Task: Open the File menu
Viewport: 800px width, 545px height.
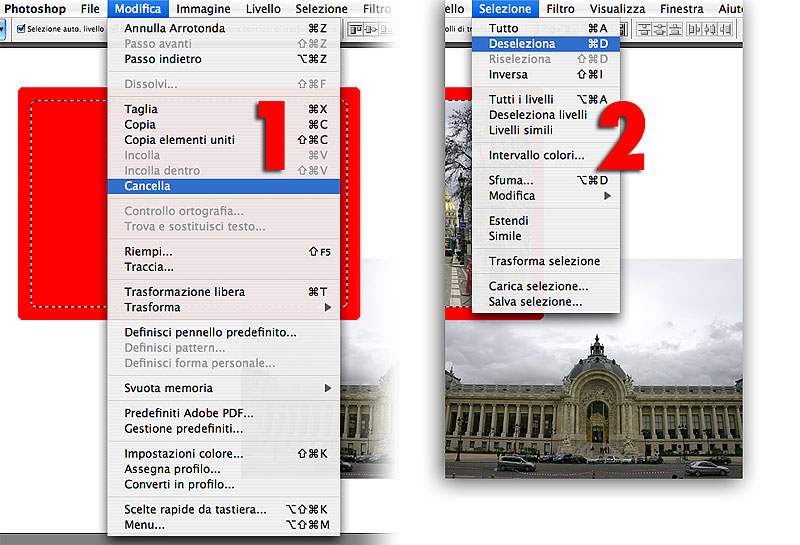Action: click(x=90, y=9)
